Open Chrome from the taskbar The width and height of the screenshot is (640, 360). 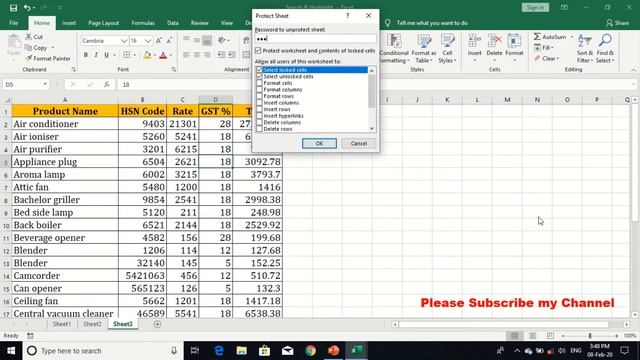pos(311,351)
